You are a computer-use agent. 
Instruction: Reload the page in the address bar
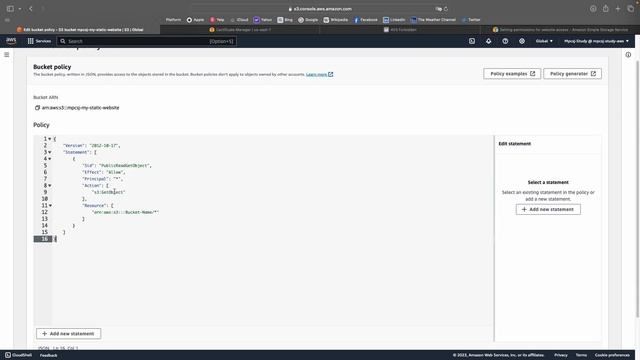446,9
